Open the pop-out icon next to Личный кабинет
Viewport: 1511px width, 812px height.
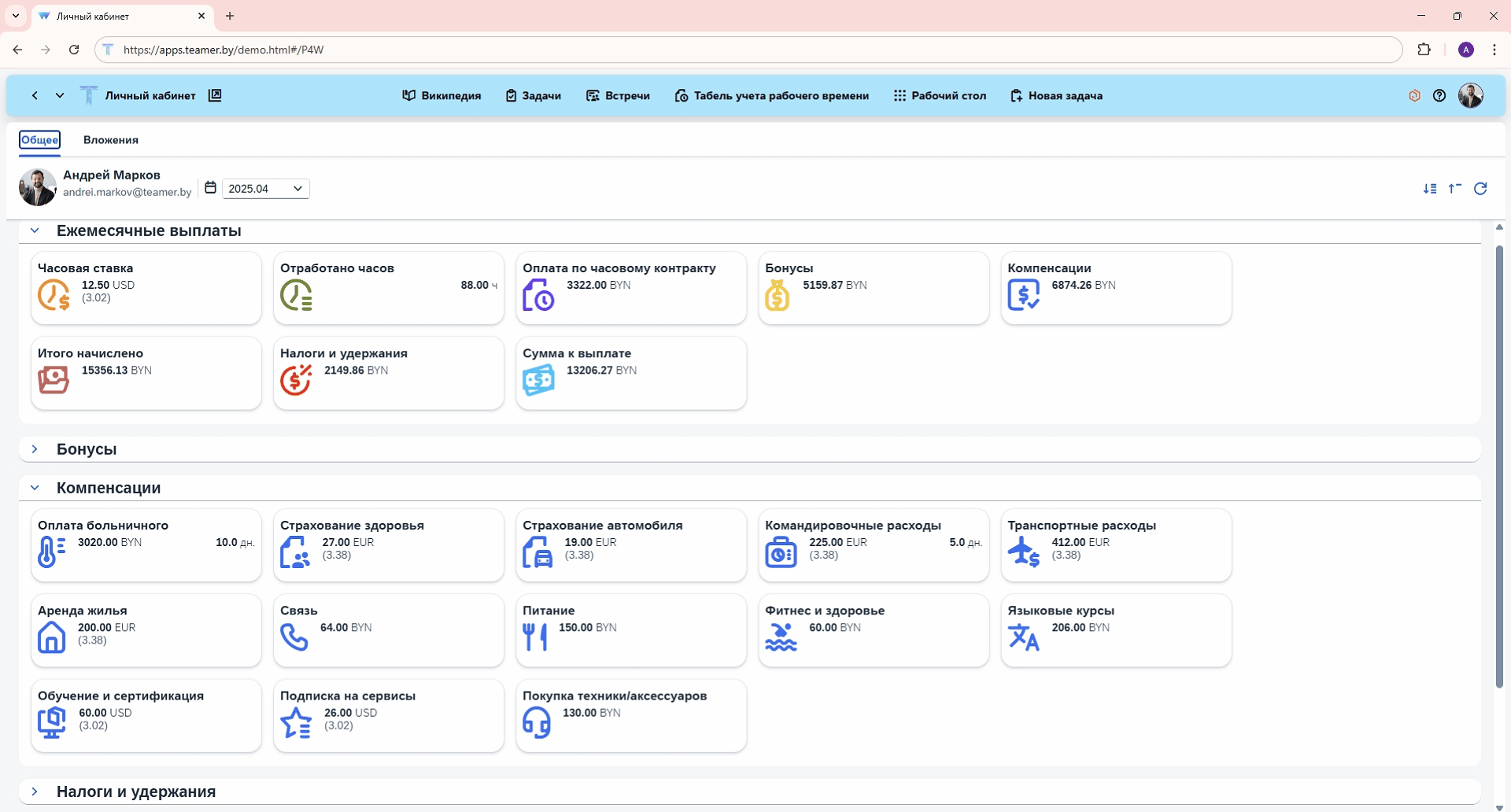[x=215, y=95]
